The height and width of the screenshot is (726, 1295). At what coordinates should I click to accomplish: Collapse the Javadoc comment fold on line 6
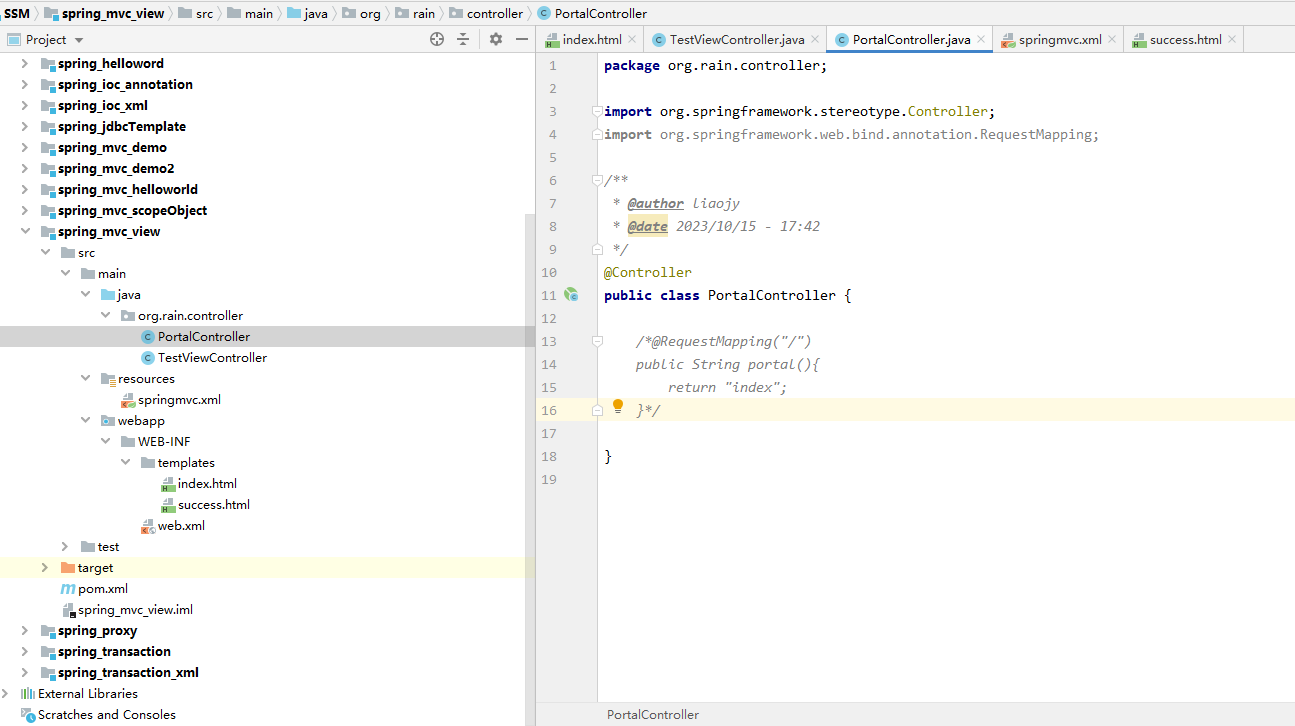click(597, 180)
